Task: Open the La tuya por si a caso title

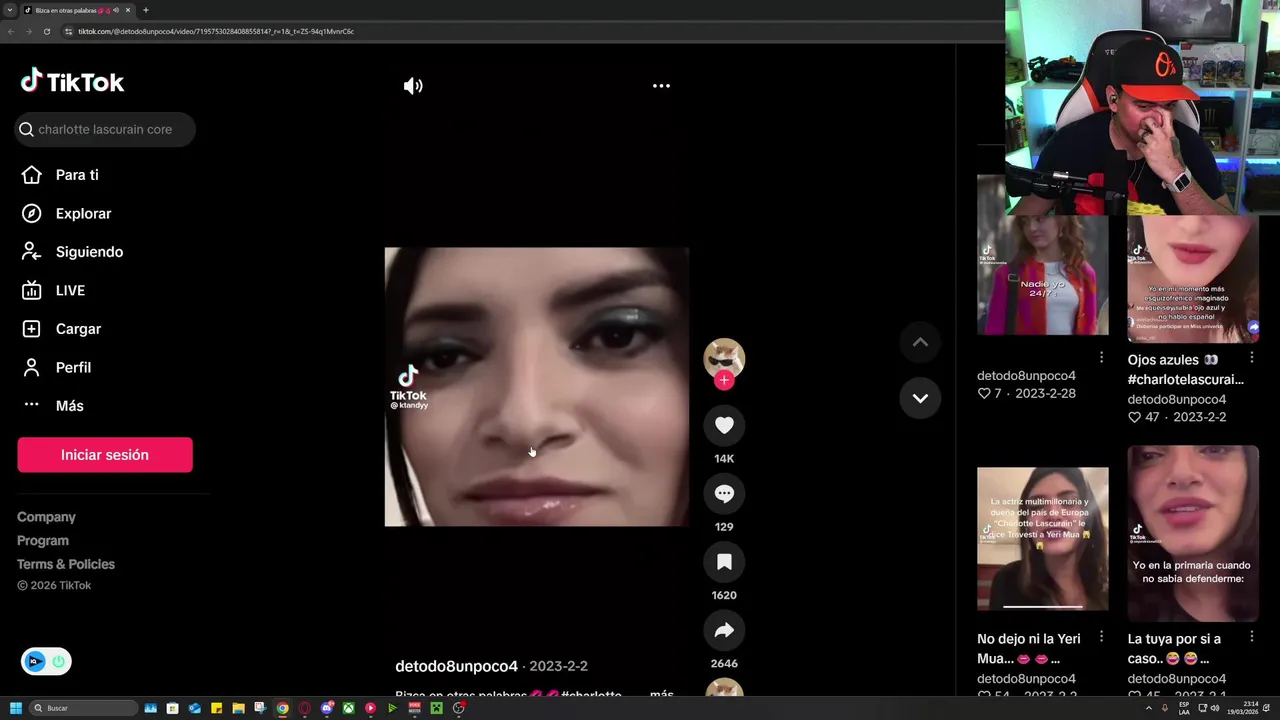Action: click(1174, 648)
